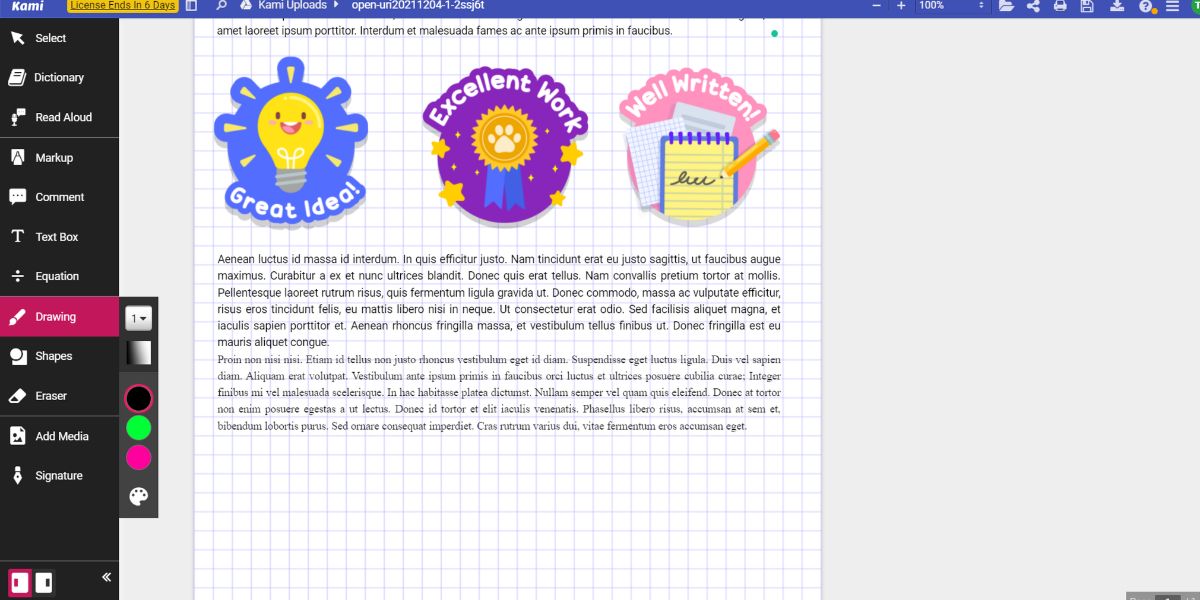Viewport: 1200px width, 600px height.
Task: Click the License Ends In 6 Days link
Action: [122, 6]
